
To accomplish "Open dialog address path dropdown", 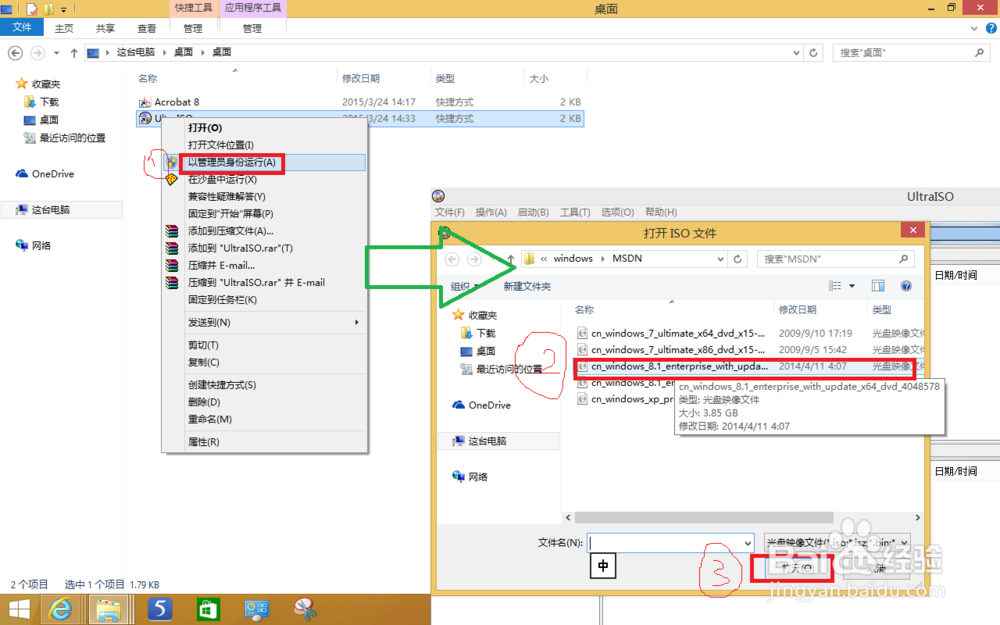I will [x=720, y=258].
